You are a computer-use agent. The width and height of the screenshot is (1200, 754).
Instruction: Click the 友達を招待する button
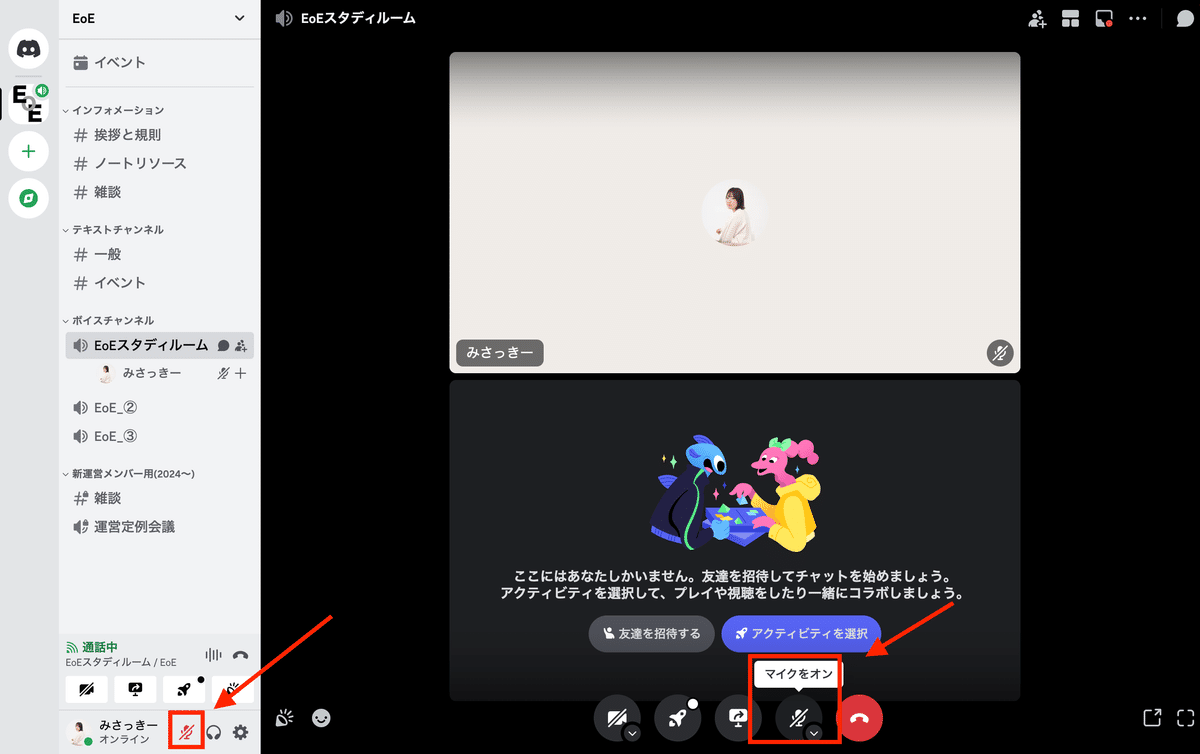pos(651,634)
